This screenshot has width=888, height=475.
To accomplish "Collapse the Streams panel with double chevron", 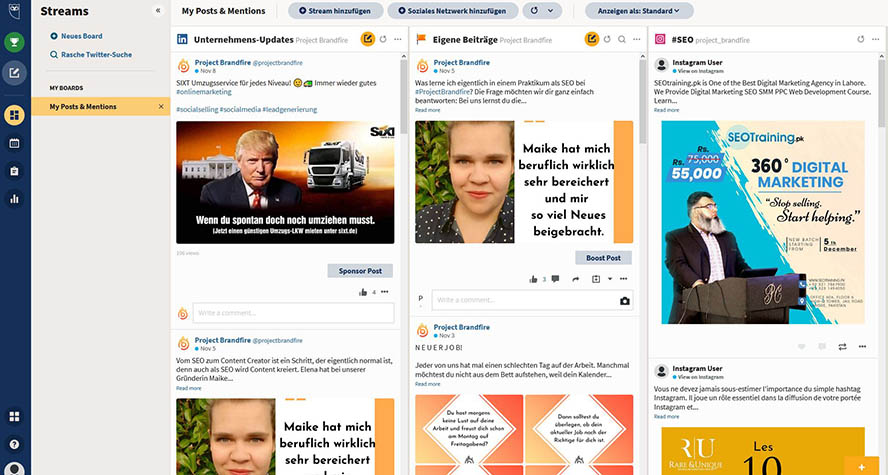I will 158,10.
